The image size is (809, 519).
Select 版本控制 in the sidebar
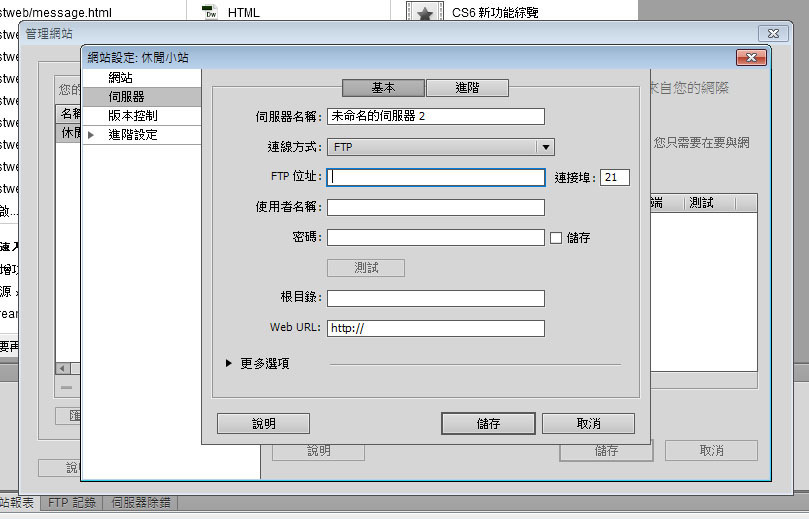tap(141, 116)
